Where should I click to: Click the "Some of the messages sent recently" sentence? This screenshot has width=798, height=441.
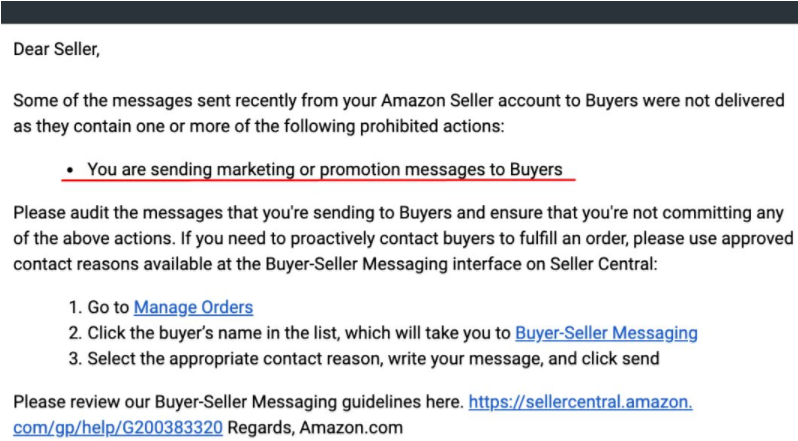[x=300, y=101]
